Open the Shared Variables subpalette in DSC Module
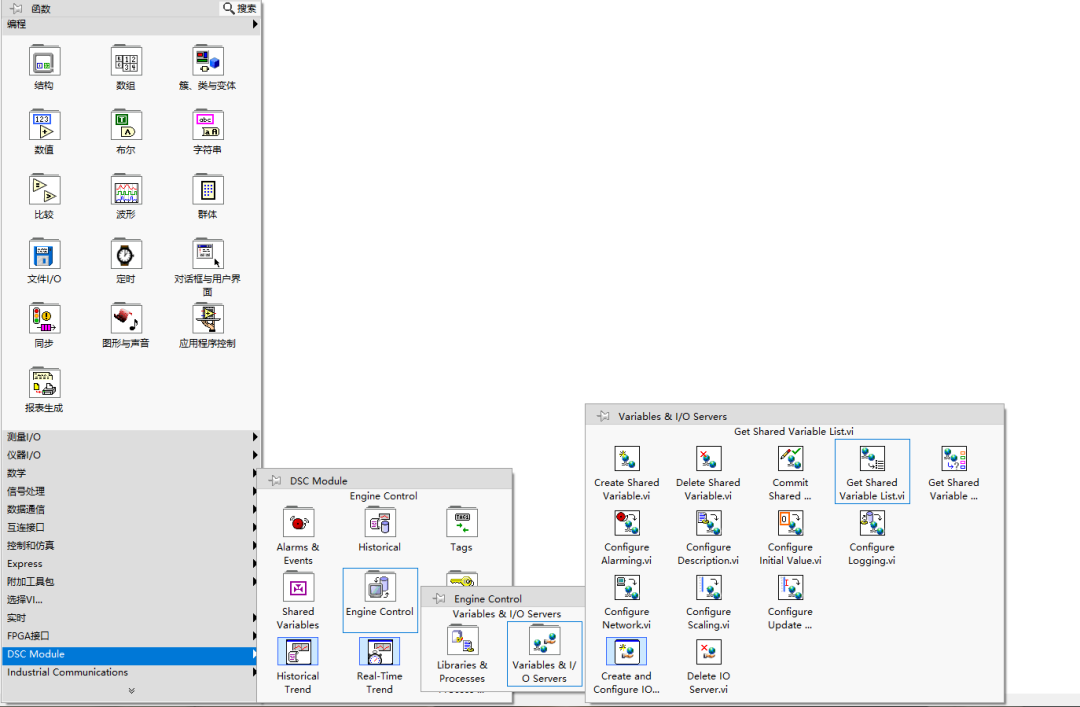The image size is (1080, 707). [298, 588]
